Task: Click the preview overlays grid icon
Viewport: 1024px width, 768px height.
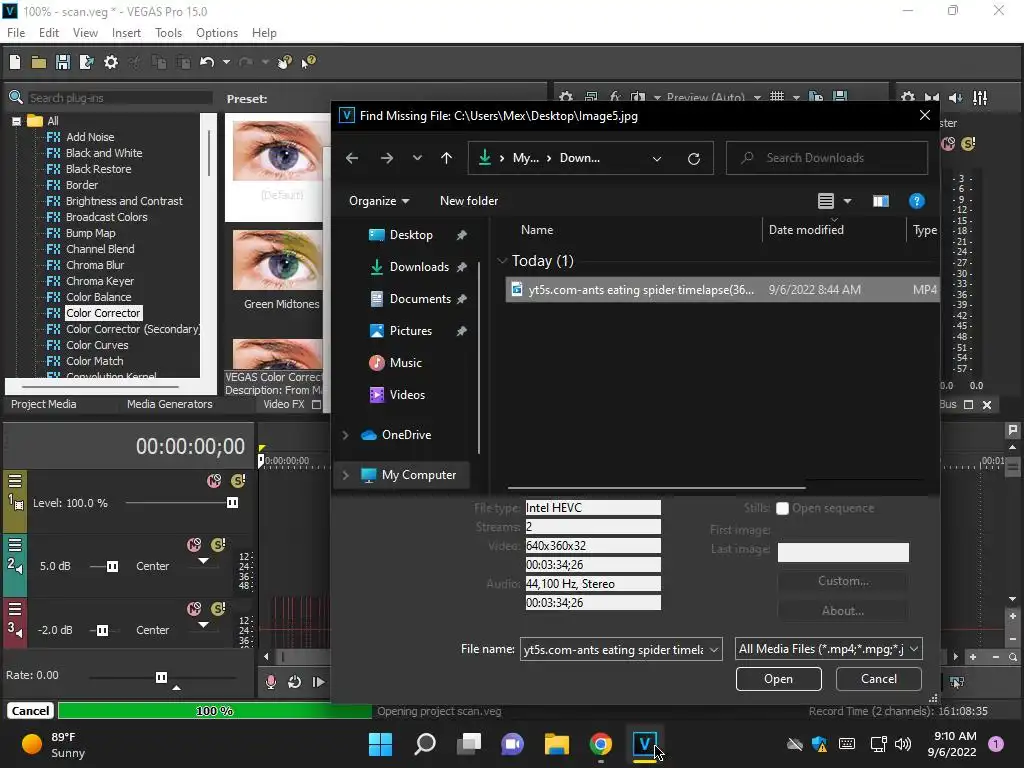Action: pyautogui.click(x=776, y=97)
